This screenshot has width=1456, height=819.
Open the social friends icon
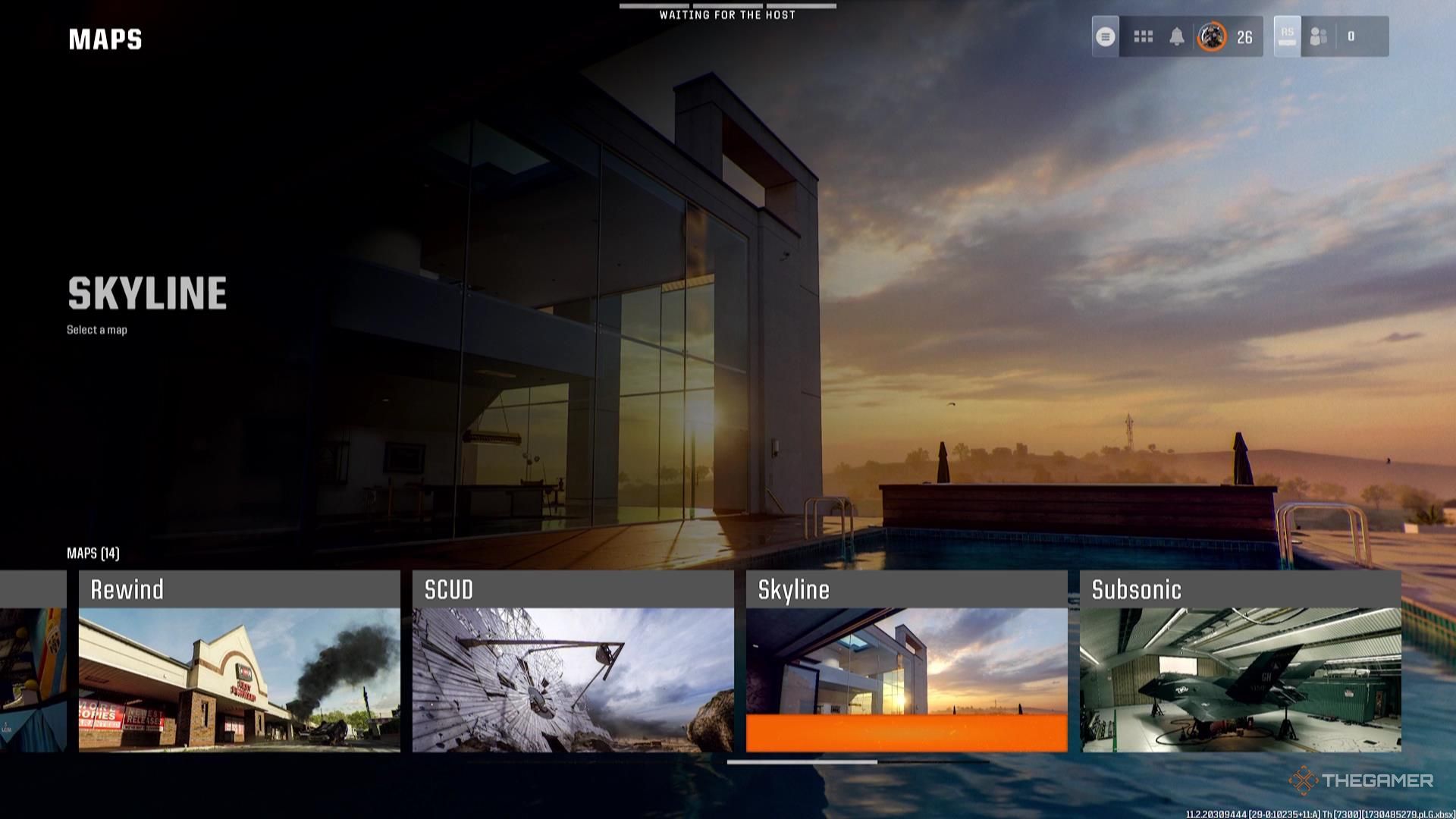[1318, 36]
